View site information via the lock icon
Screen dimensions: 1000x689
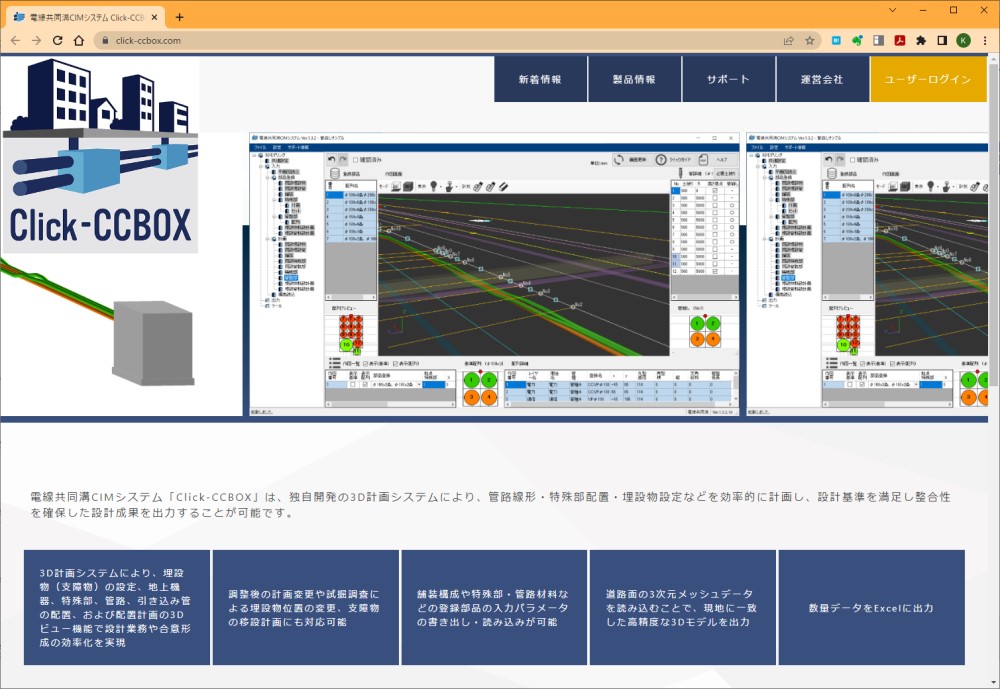[106, 40]
